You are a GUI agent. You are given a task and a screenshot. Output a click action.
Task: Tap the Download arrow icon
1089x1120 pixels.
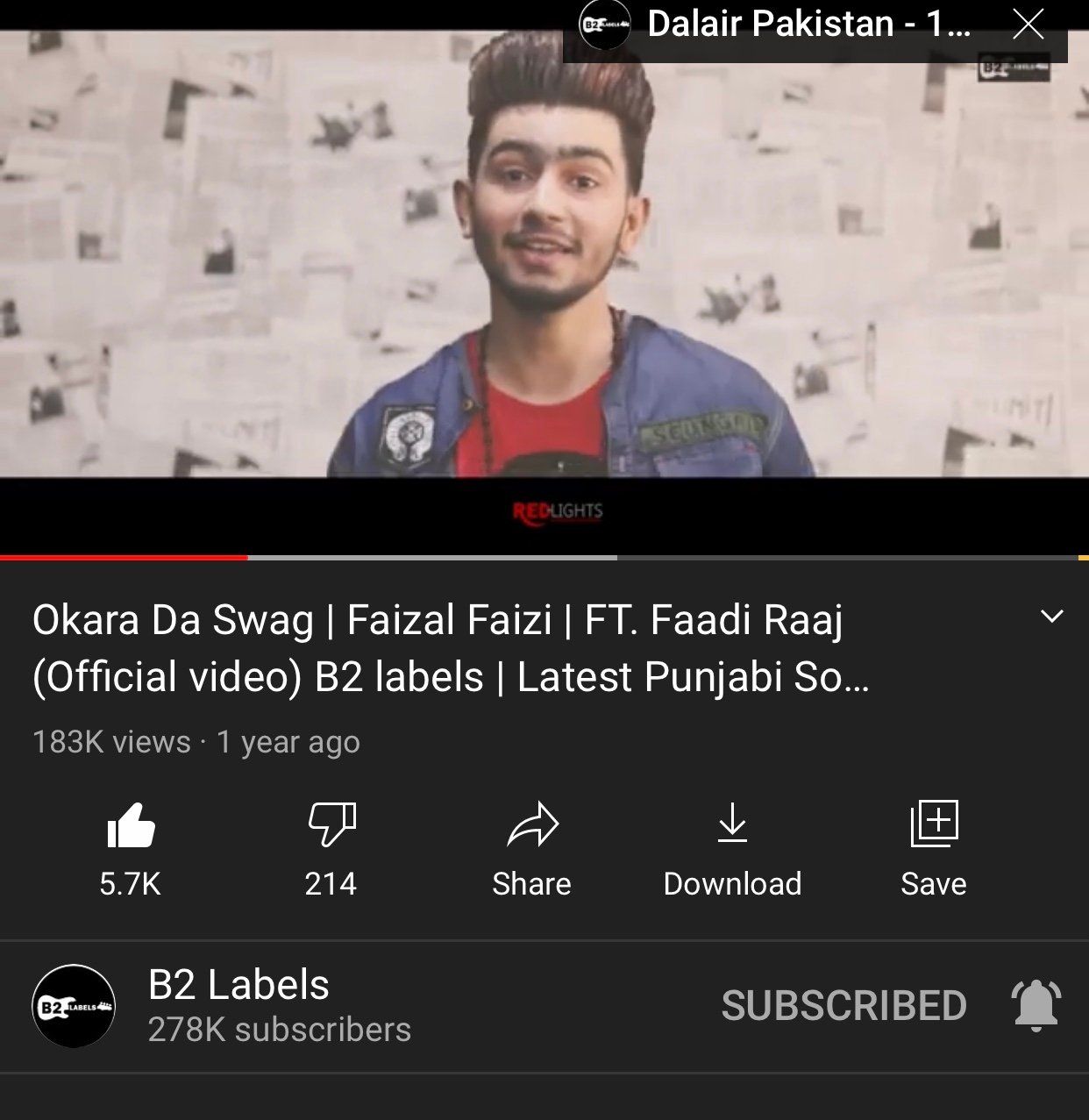[x=732, y=823]
